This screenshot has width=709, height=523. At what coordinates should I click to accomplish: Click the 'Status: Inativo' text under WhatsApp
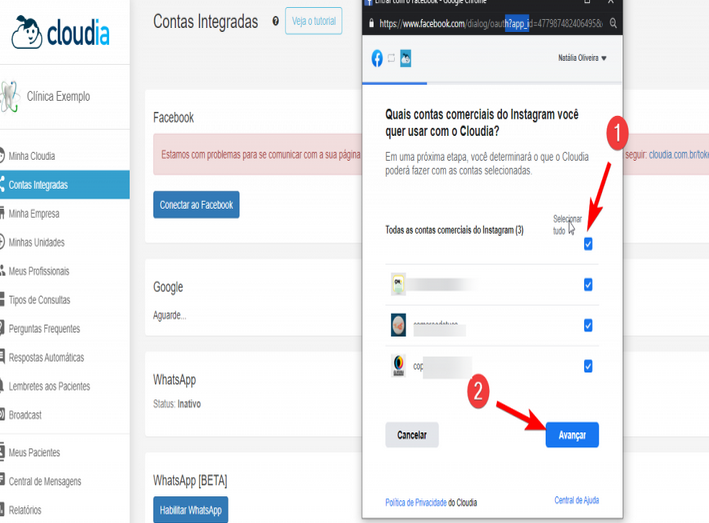click(x=177, y=404)
